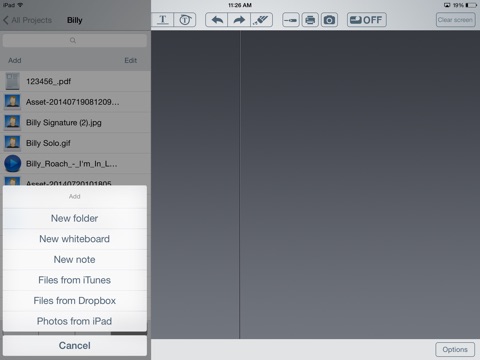Tap the project search field
480x360 pixels.
tap(75, 40)
